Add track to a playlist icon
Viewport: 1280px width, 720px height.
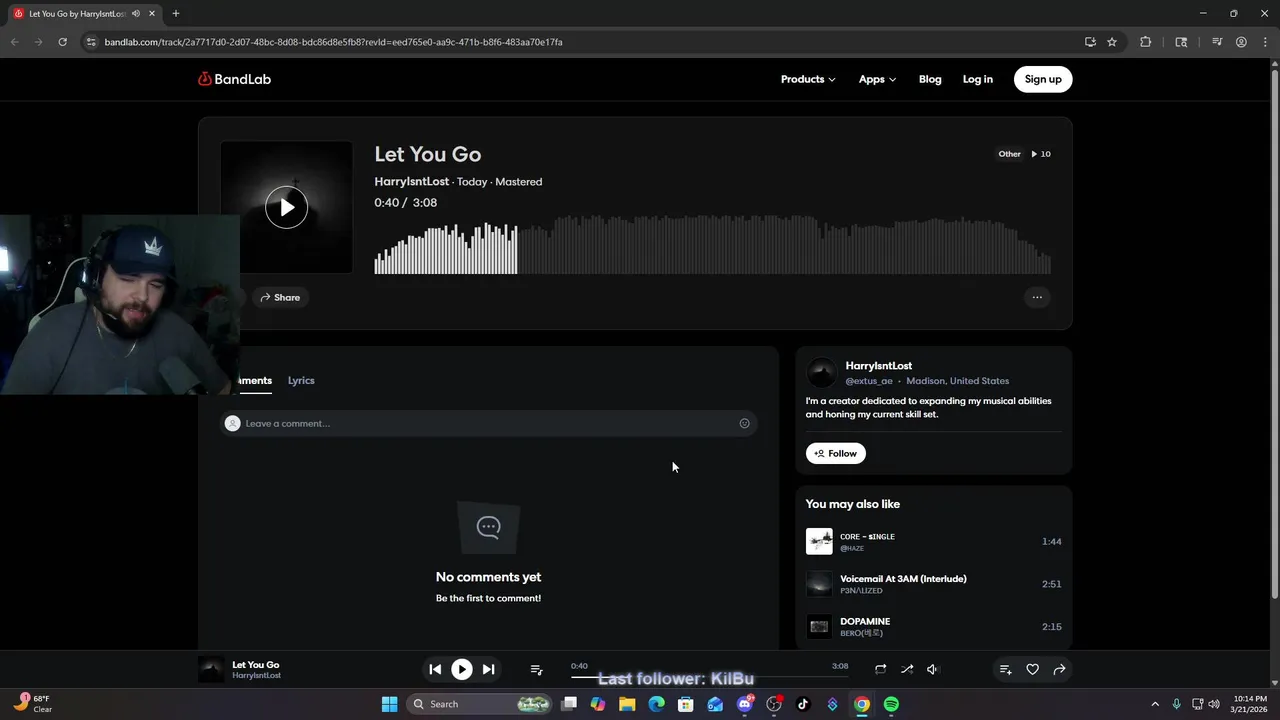pos(1006,669)
